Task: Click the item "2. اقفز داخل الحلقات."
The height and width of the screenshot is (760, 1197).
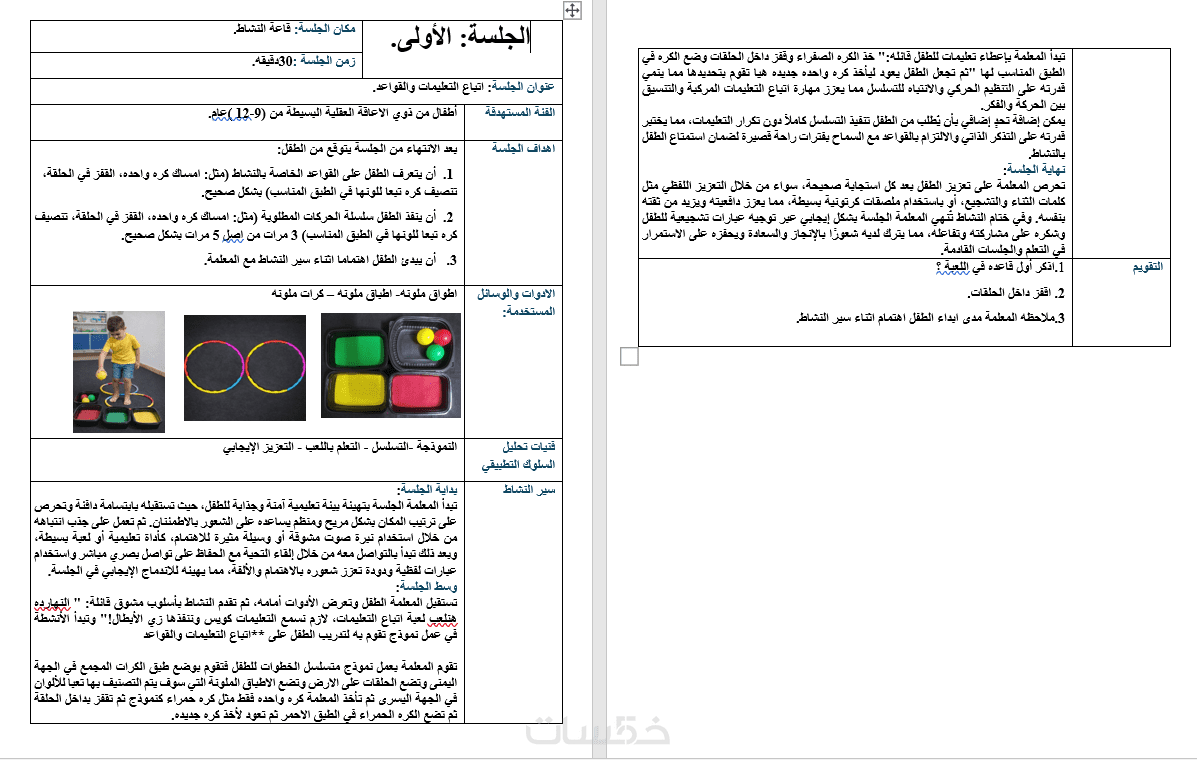Action: click(x=1016, y=293)
